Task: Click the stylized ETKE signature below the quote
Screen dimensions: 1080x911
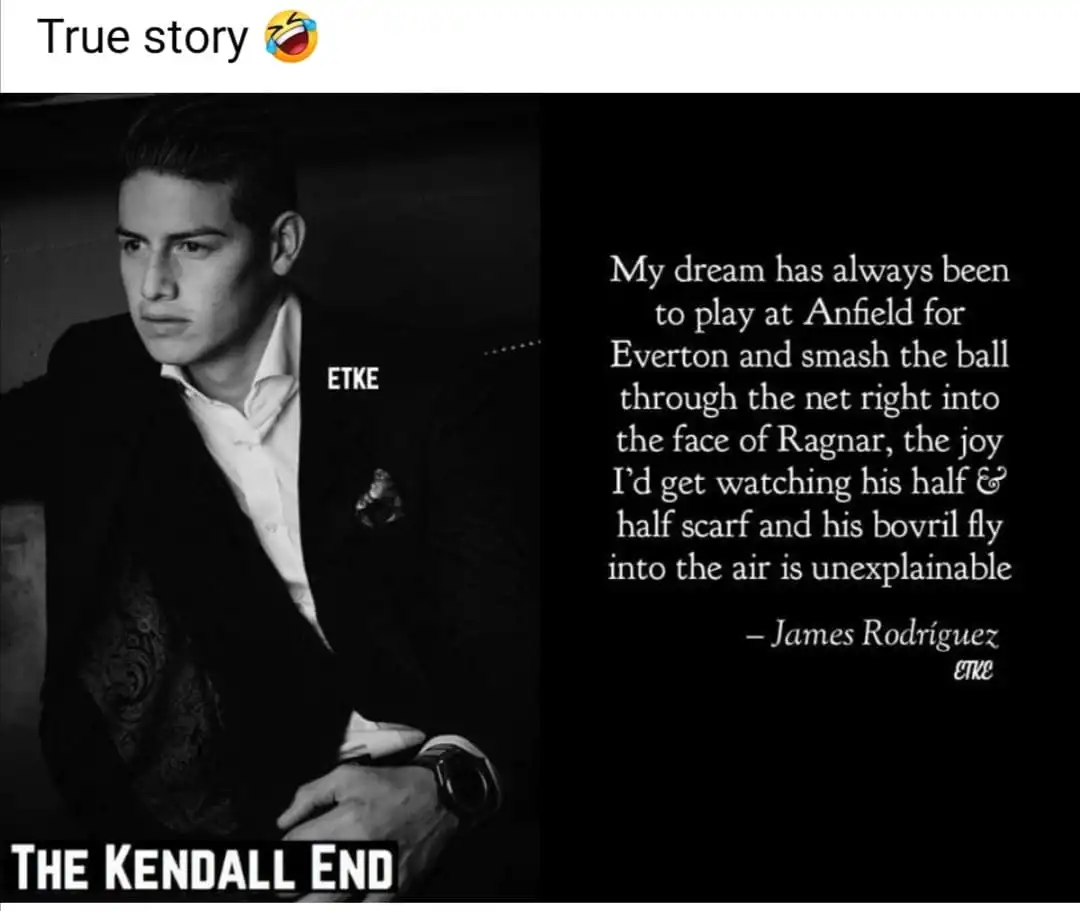Action: tap(973, 670)
